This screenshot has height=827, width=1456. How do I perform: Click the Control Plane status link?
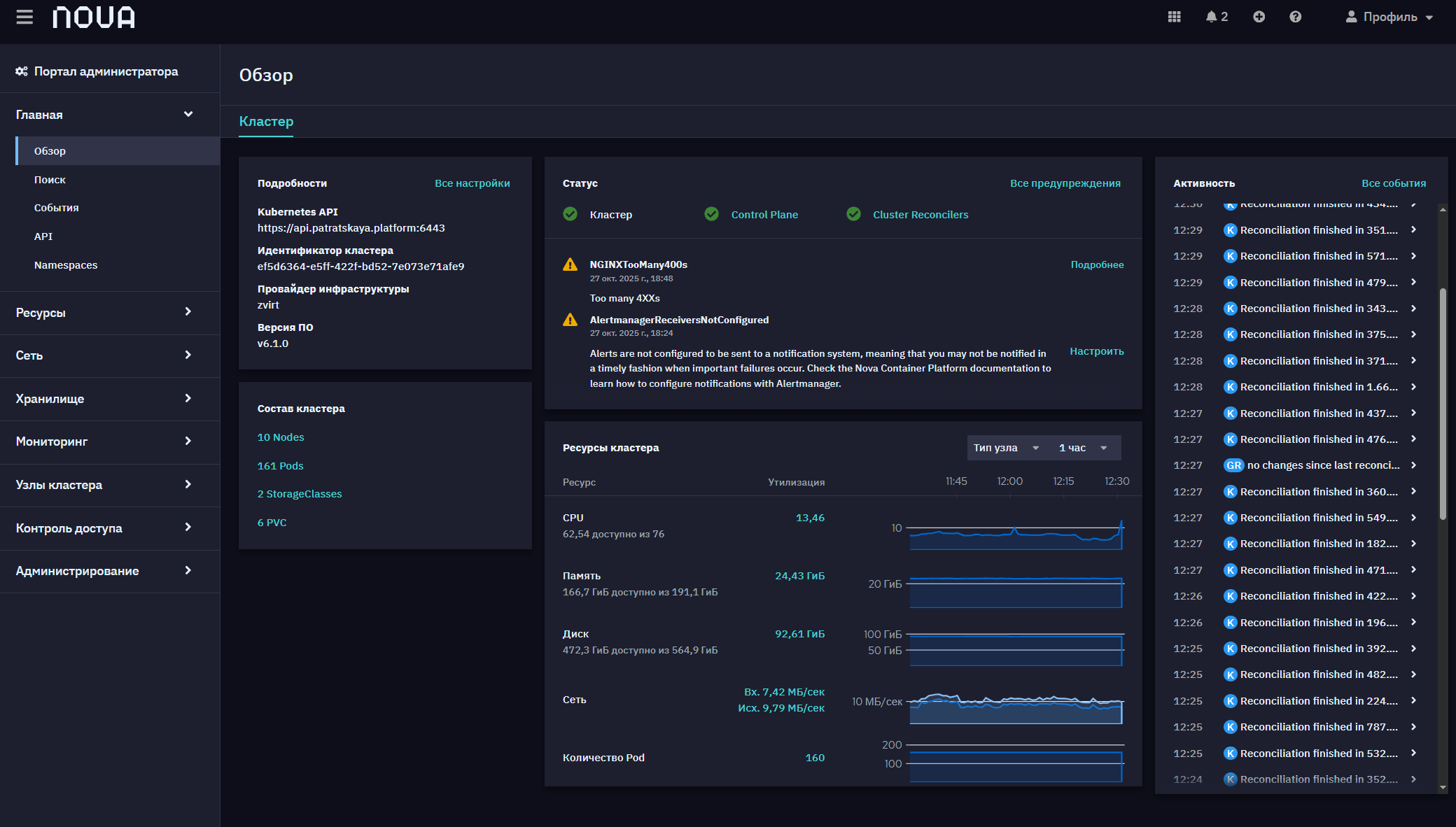pyautogui.click(x=764, y=215)
